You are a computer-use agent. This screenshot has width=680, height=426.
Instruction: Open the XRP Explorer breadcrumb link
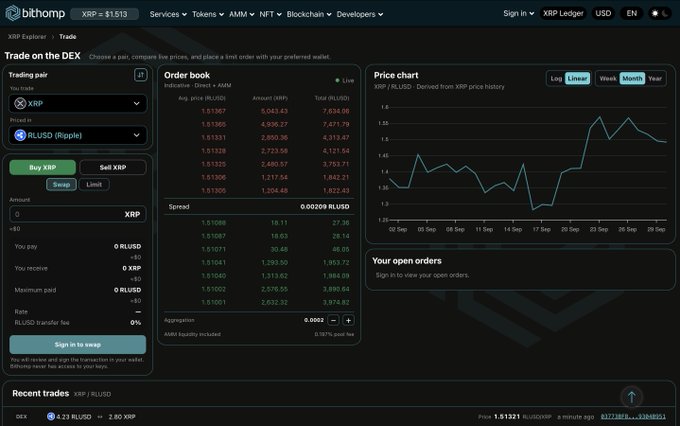point(27,37)
